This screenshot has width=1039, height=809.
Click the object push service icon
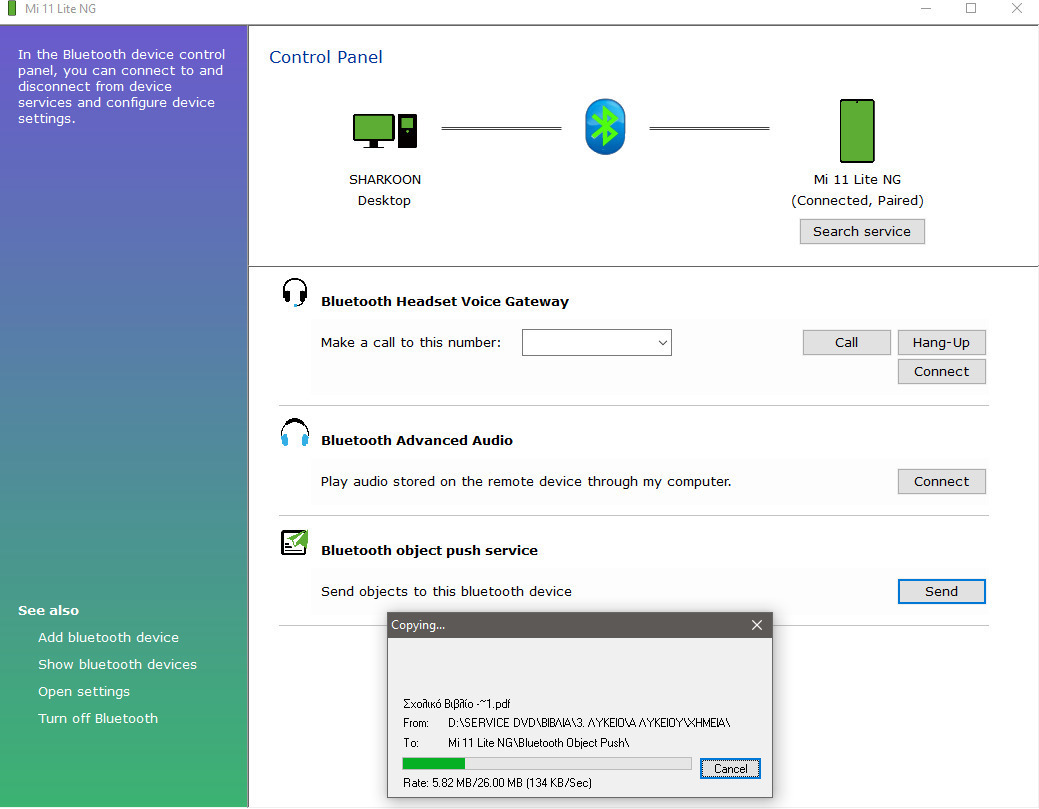coord(294,542)
